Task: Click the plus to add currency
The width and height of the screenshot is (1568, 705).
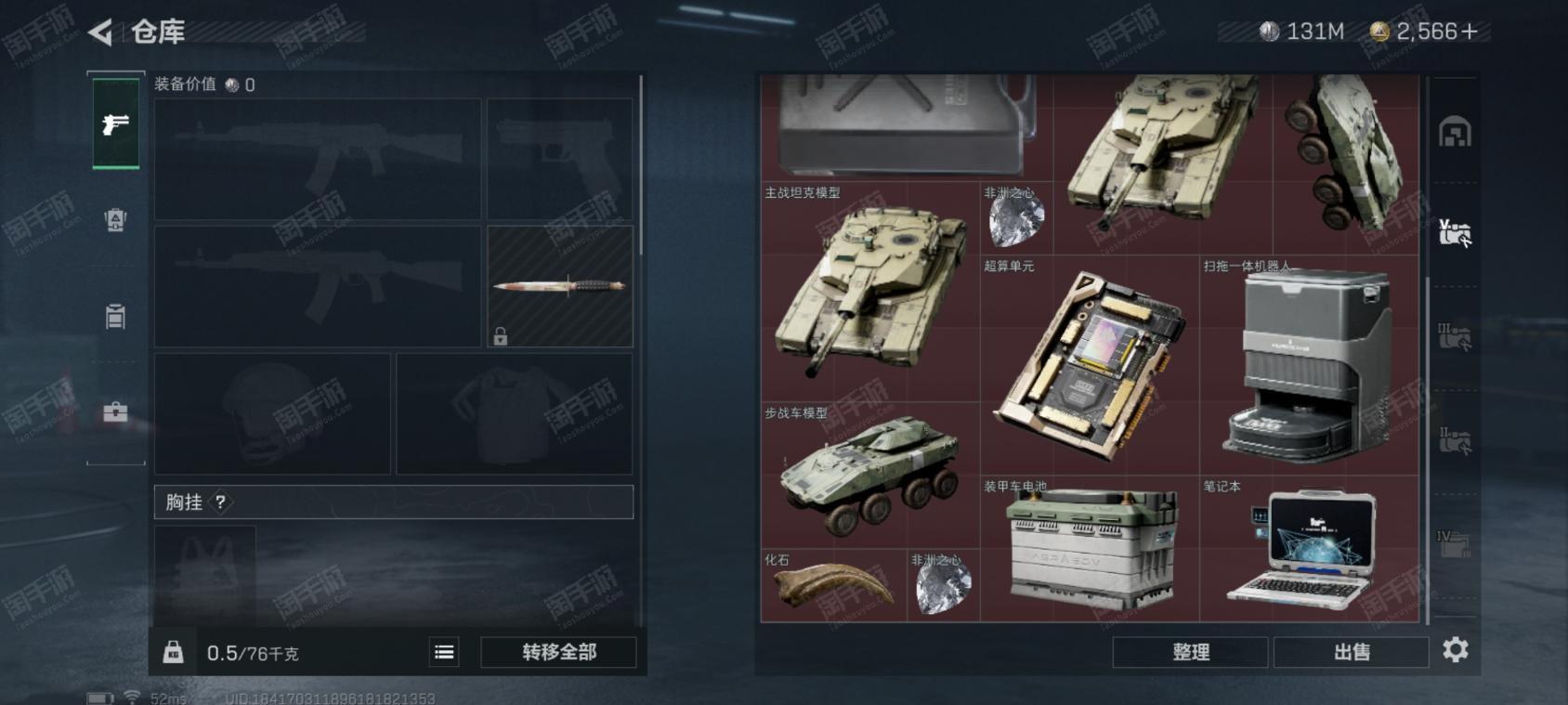Action: 1470,32
